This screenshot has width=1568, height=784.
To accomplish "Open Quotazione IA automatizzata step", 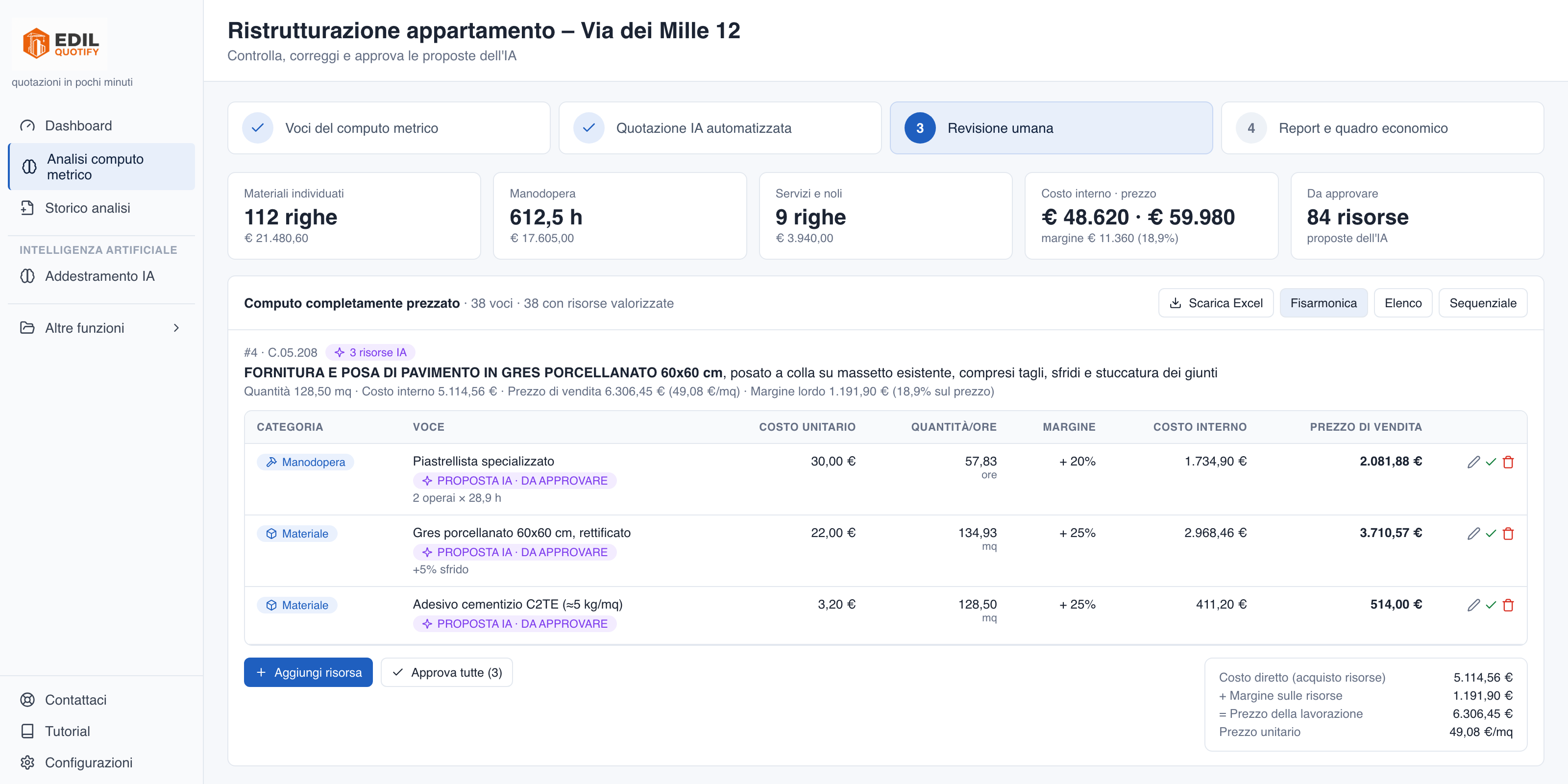I will tap(720, 128).
